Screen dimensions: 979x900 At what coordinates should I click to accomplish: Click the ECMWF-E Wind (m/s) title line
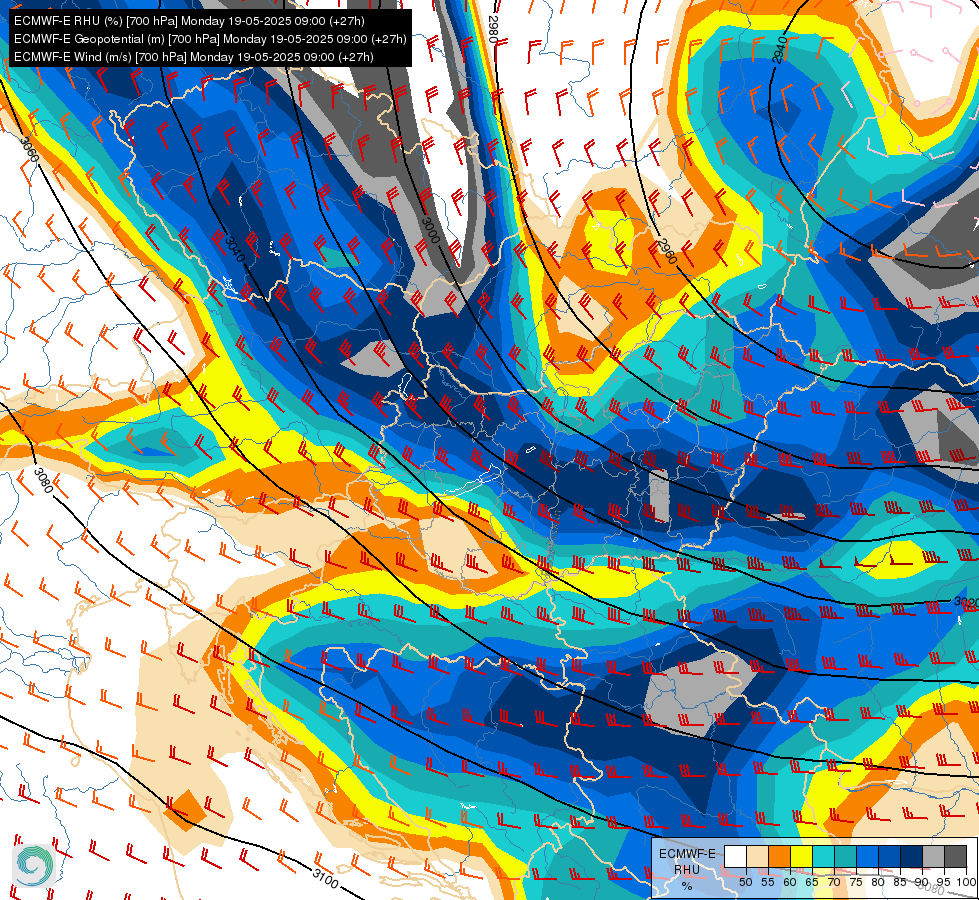tap(194, 57)
